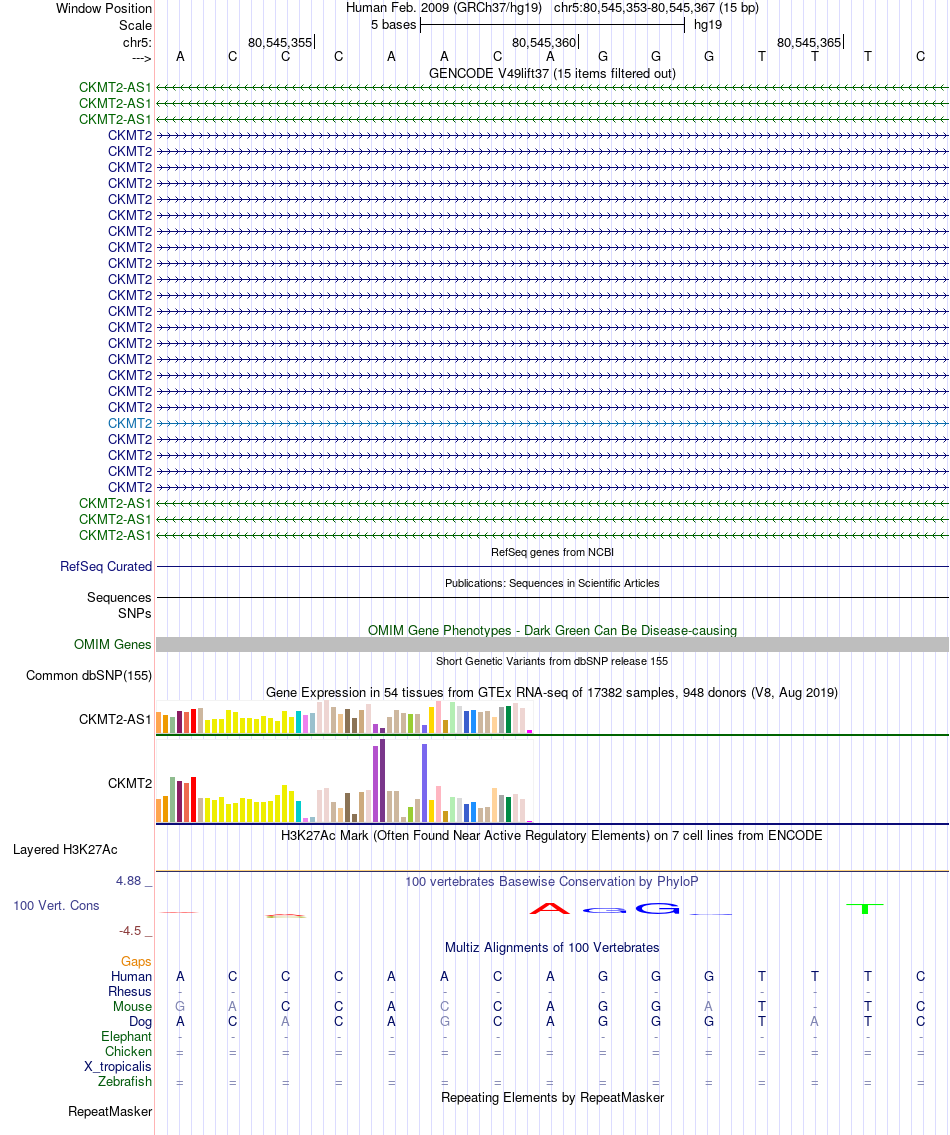The width and height of the screenshot is (950, 1135).
Task: Click CKMT2-AS1 label beside expression bar chart
Action: pos(115,720)
